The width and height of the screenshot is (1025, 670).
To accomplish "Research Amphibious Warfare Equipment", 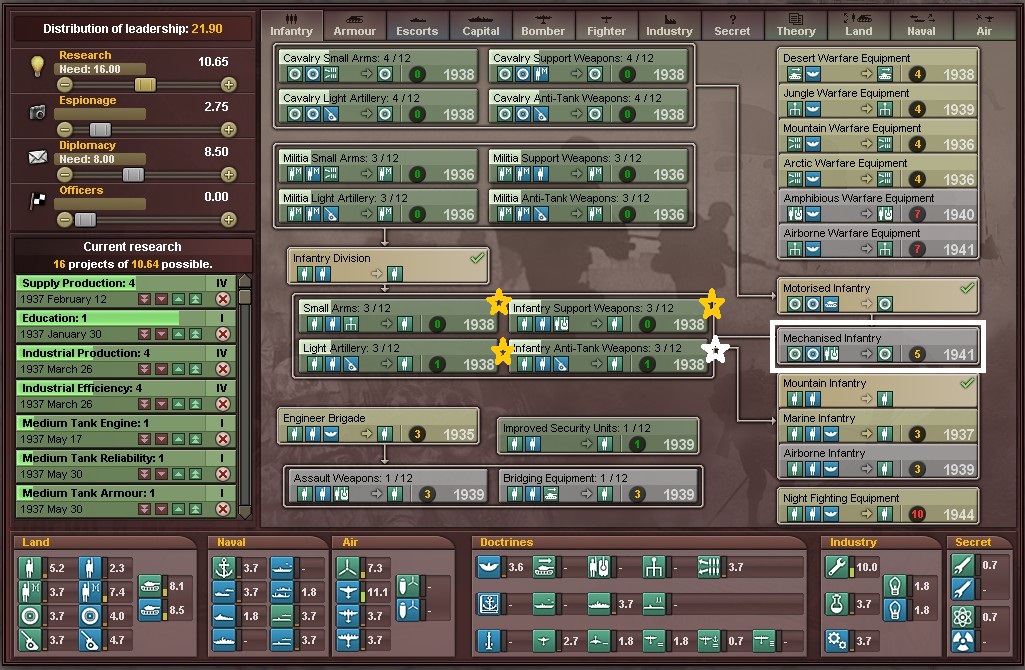I will (877, 206).
